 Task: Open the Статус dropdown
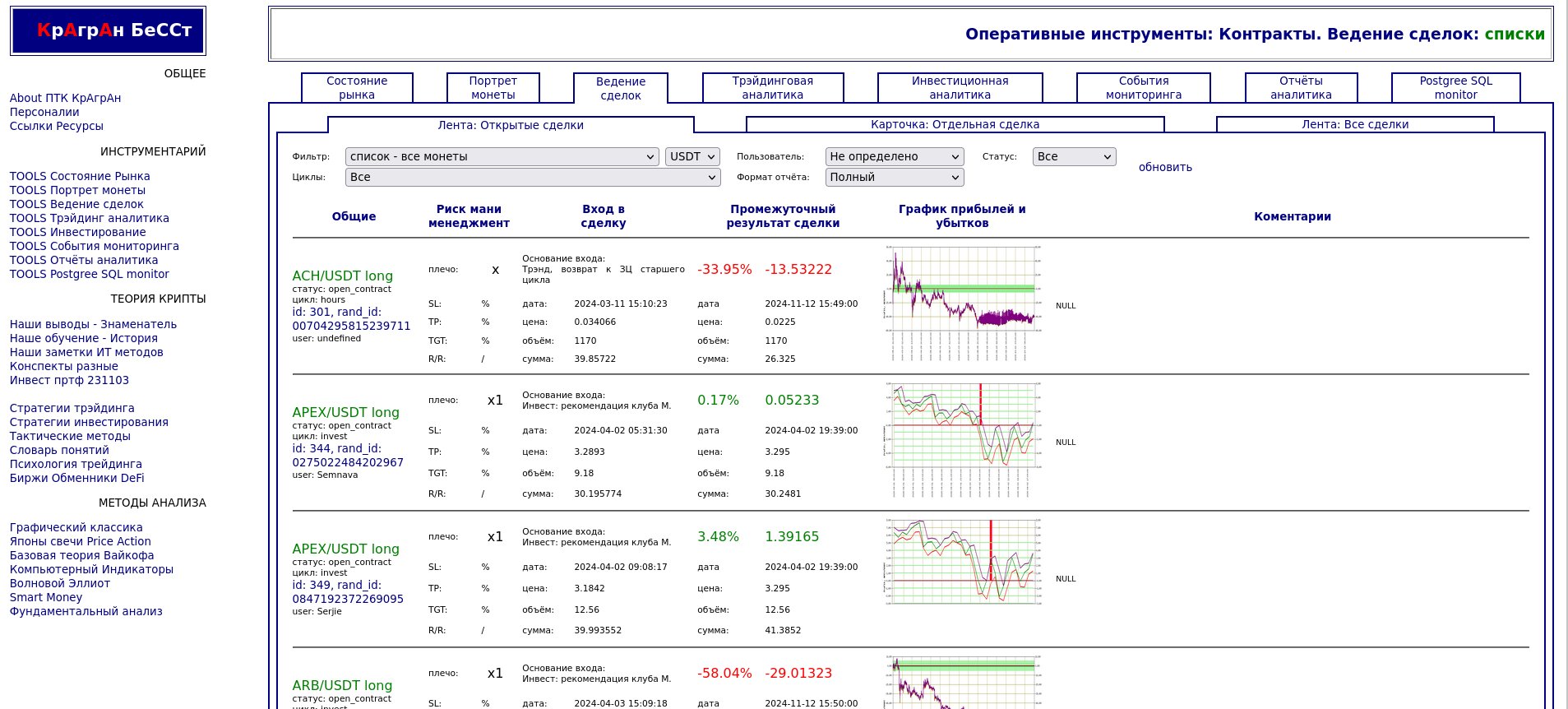point(1074,156)
